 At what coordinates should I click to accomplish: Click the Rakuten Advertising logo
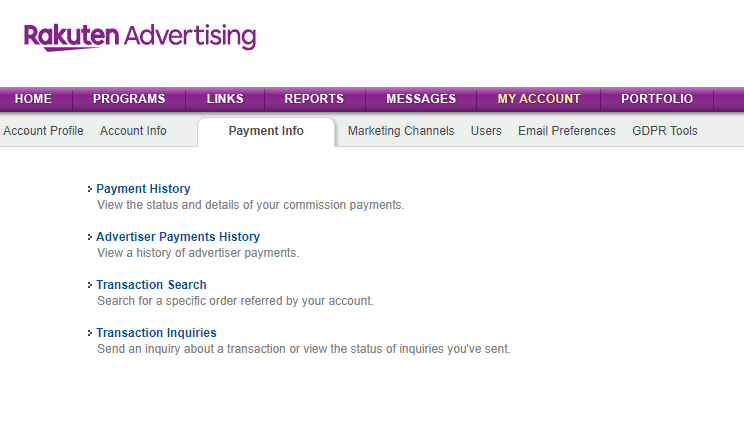tap(140, 37)
